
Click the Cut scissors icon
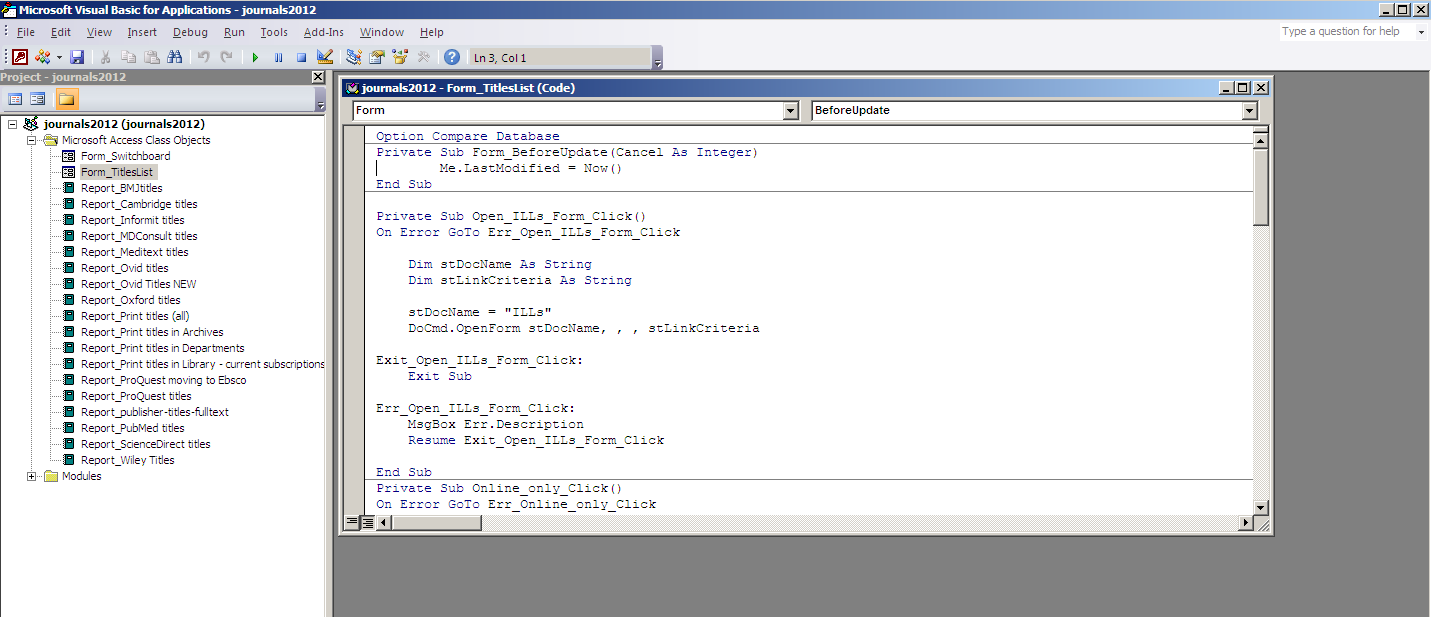[x=105, y=58]
